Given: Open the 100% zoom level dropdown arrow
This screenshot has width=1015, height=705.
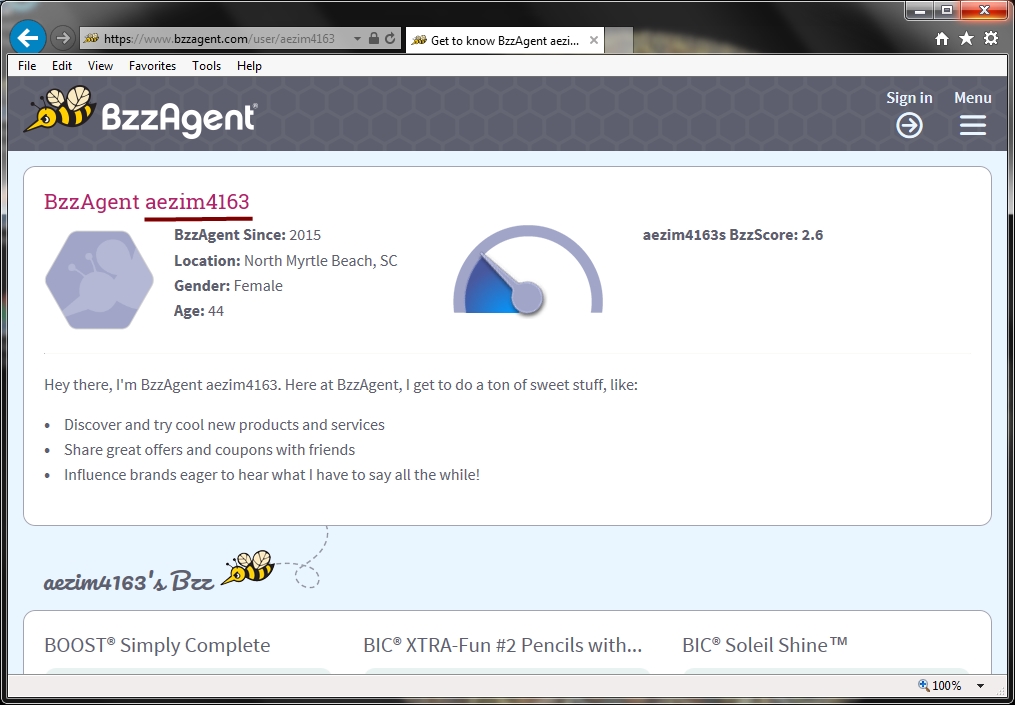Looking at the screenshot, I should 980,686.
